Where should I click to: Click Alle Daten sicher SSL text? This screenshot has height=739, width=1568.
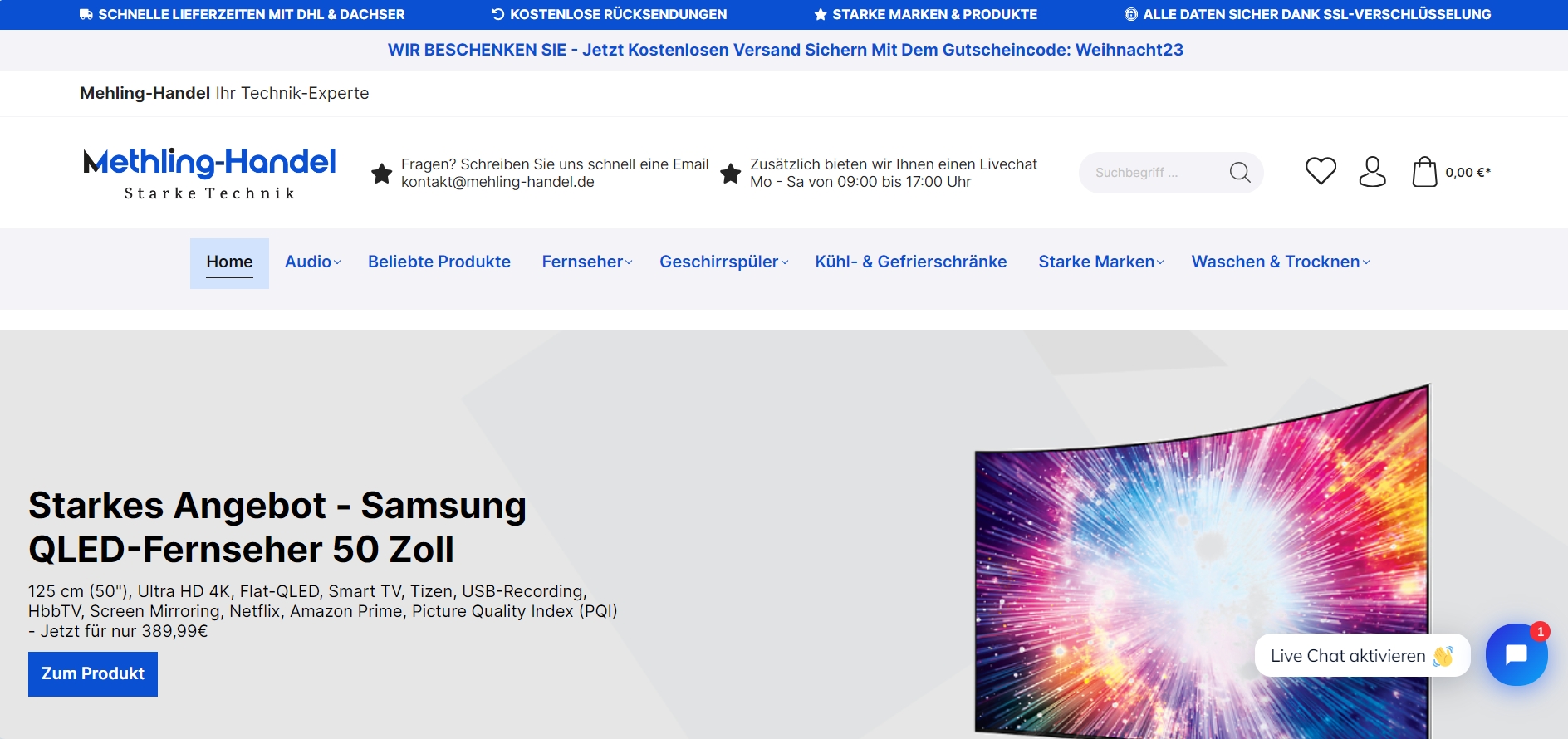(x=1317, y=14)
